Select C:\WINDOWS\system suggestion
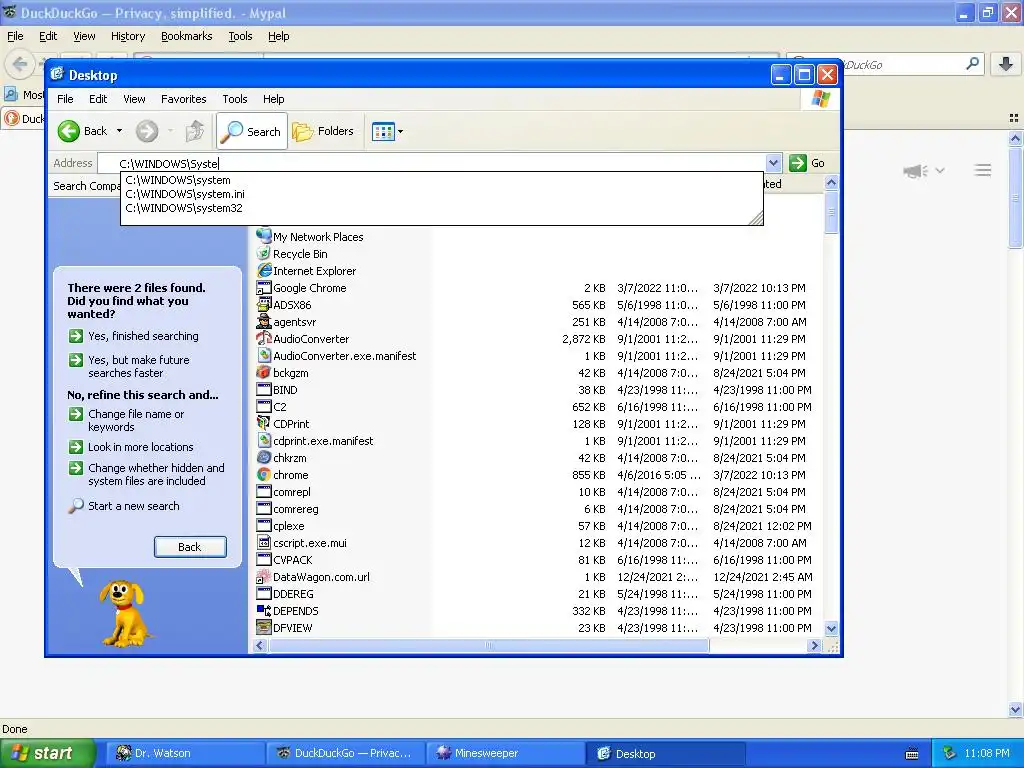The image size is (1024, 768). click(x=178, y=180)
